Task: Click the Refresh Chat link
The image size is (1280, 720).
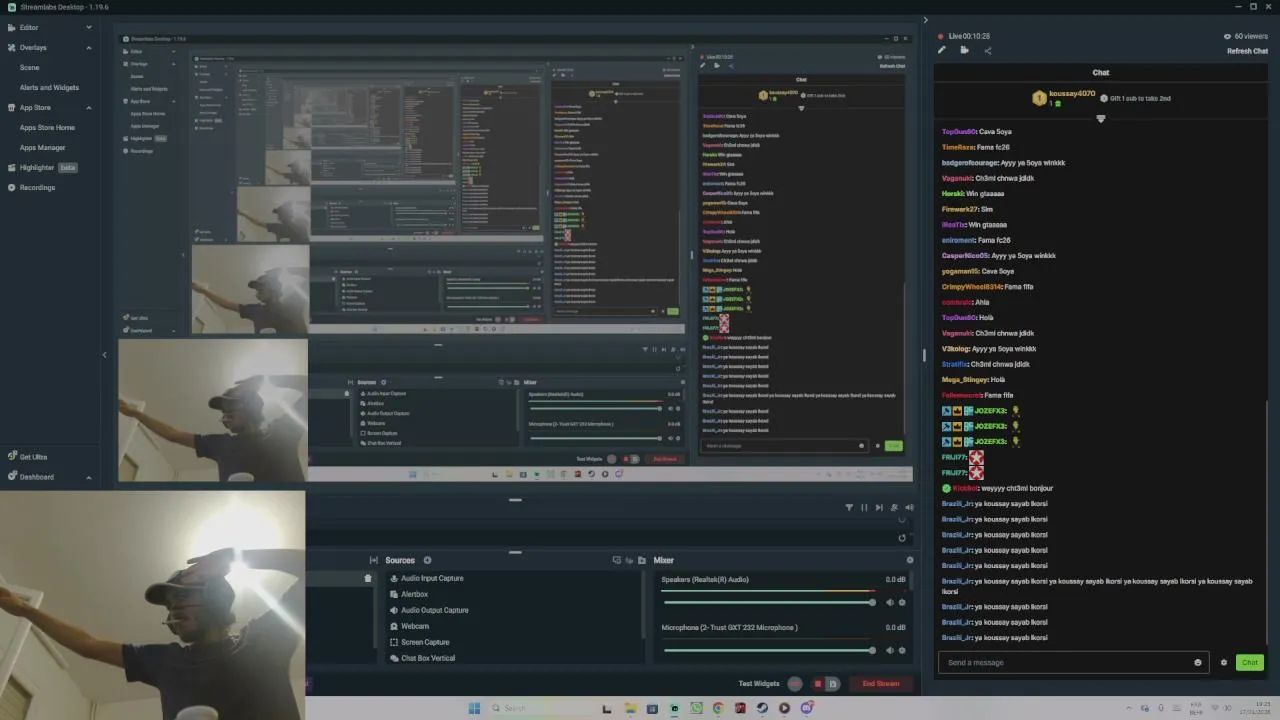Action: [x=1247, y=51]
